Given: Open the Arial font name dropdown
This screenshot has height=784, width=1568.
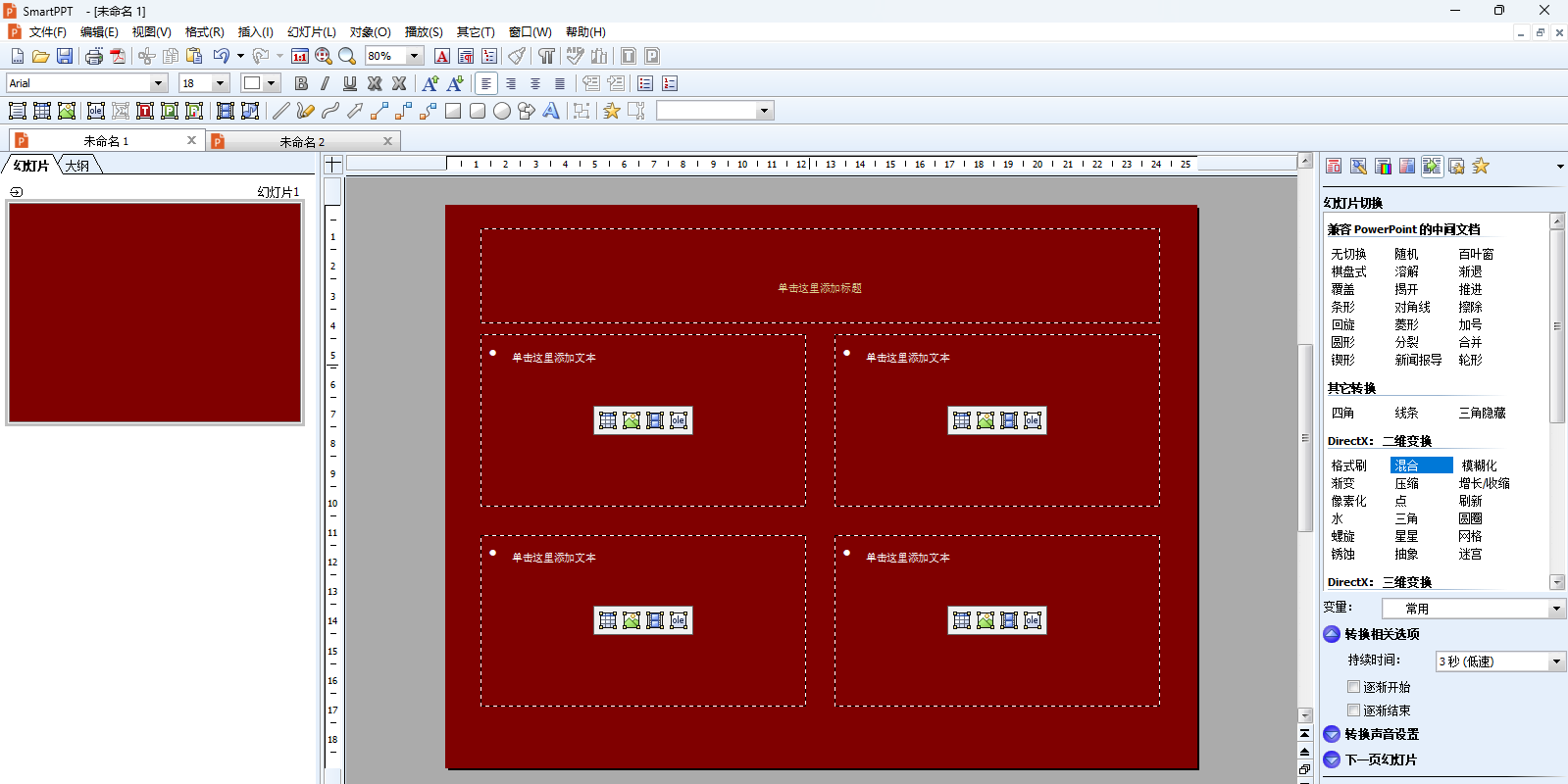Looking at the screenshot, I should coord(158,83).
